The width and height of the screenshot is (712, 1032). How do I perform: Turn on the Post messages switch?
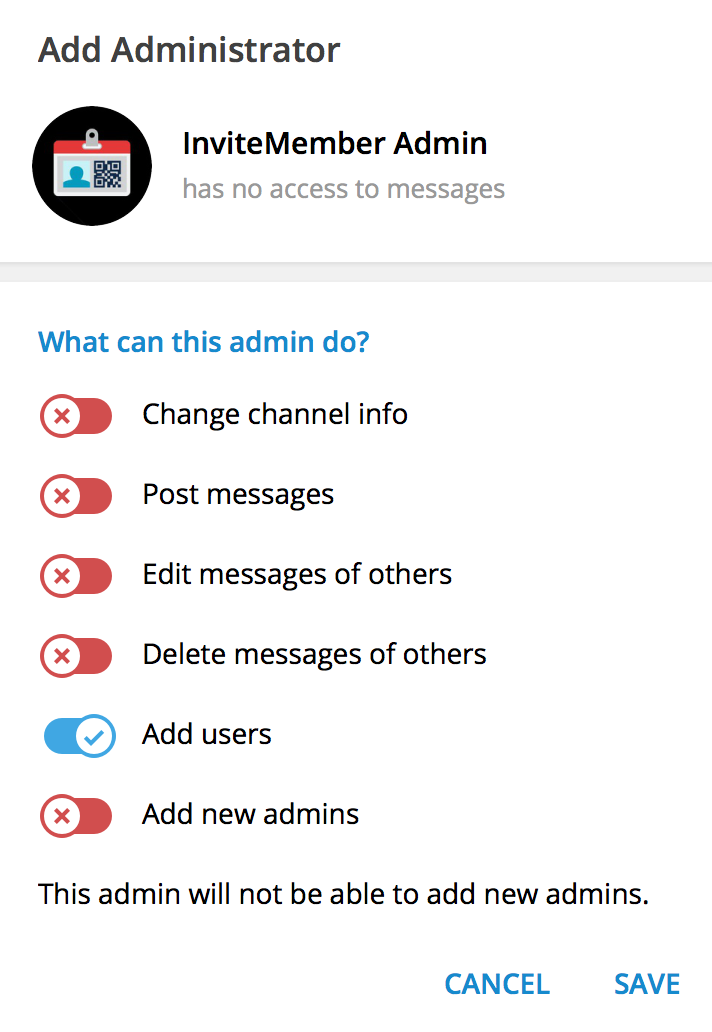click(76, 496)
